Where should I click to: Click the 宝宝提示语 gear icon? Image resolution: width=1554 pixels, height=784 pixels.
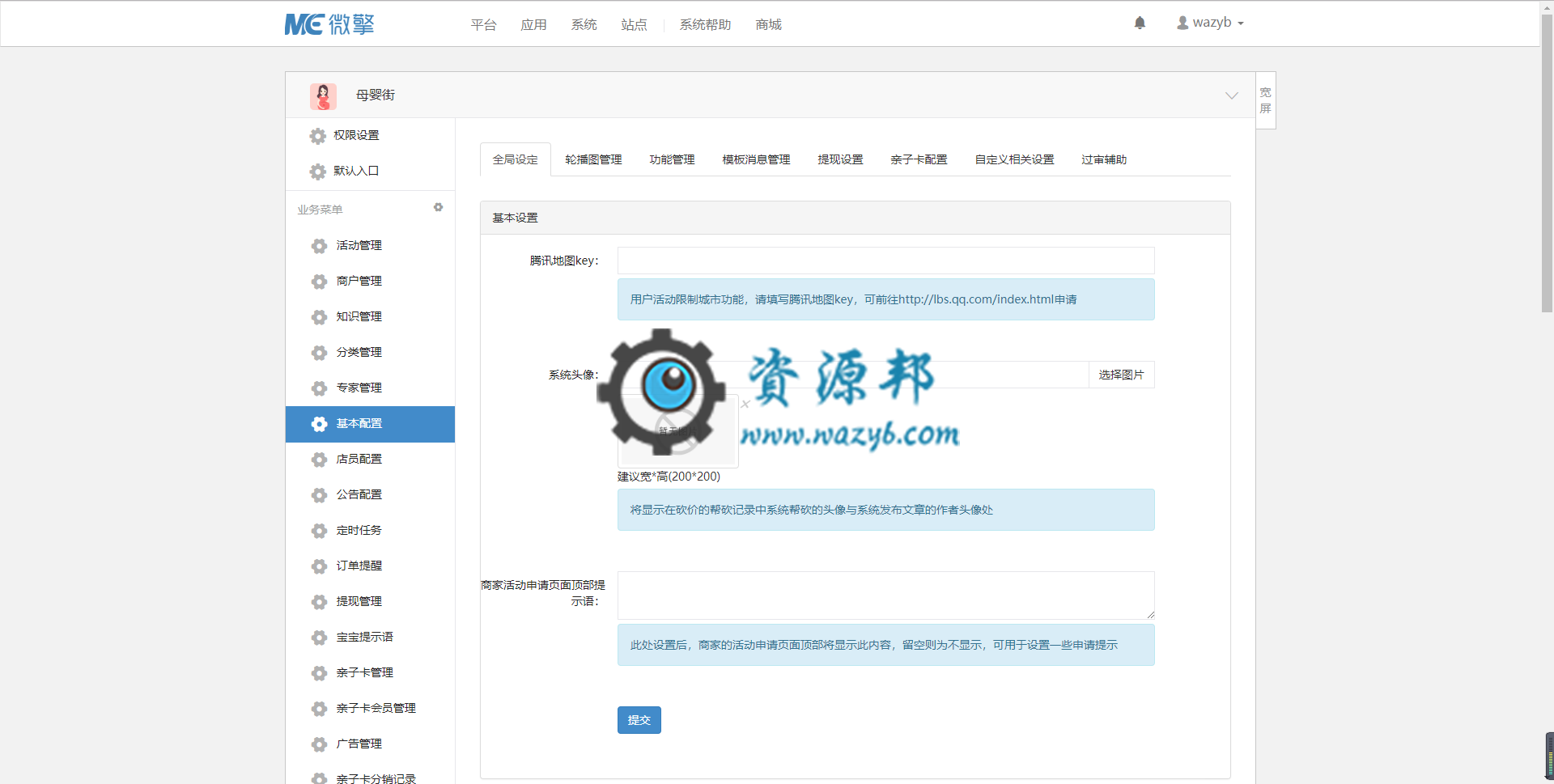(320, 638)
